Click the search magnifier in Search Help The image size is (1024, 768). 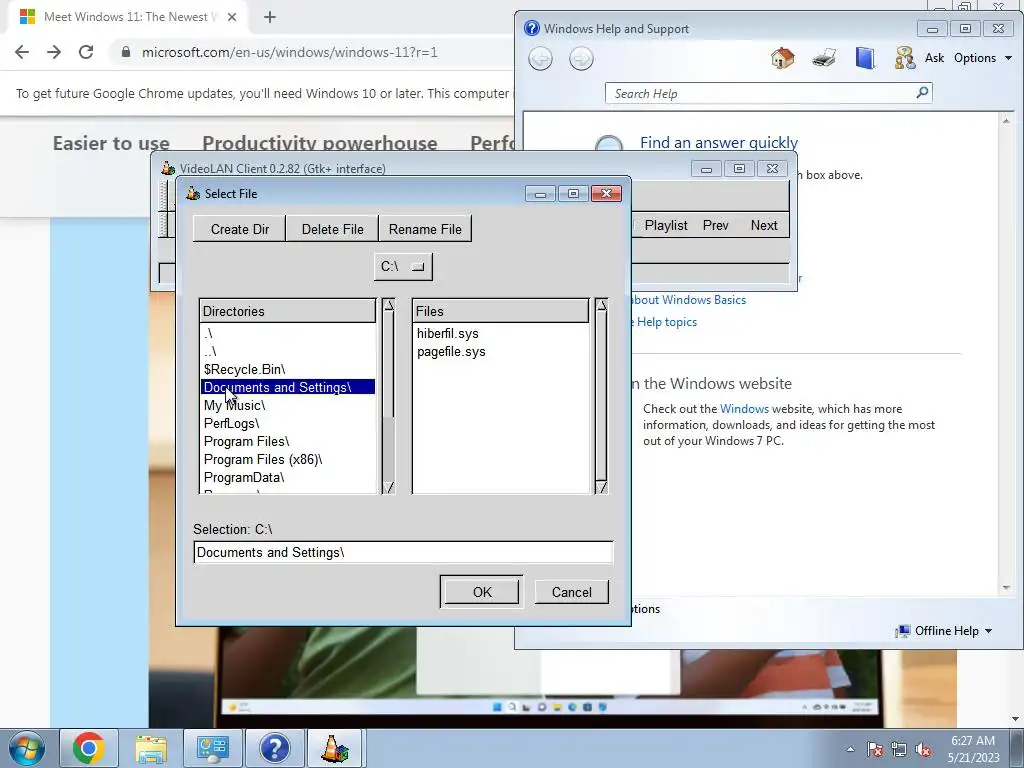pyautogui.click(x=922, y=93)
